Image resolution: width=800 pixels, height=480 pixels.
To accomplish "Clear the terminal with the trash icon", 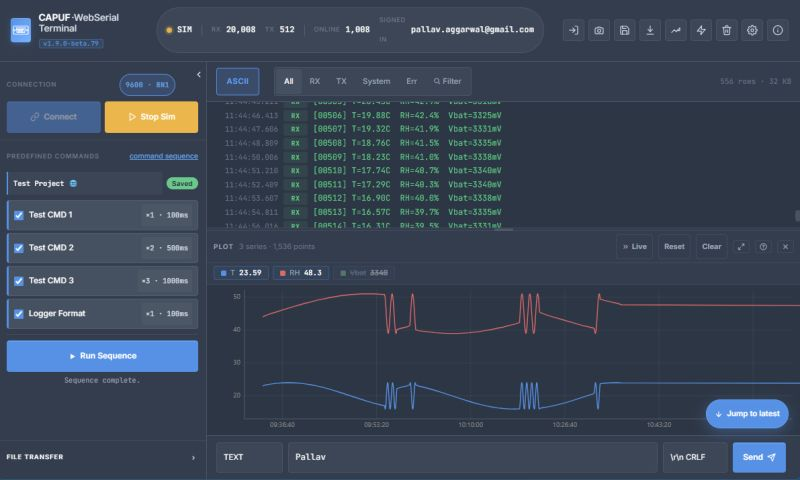I will (727, 31).
